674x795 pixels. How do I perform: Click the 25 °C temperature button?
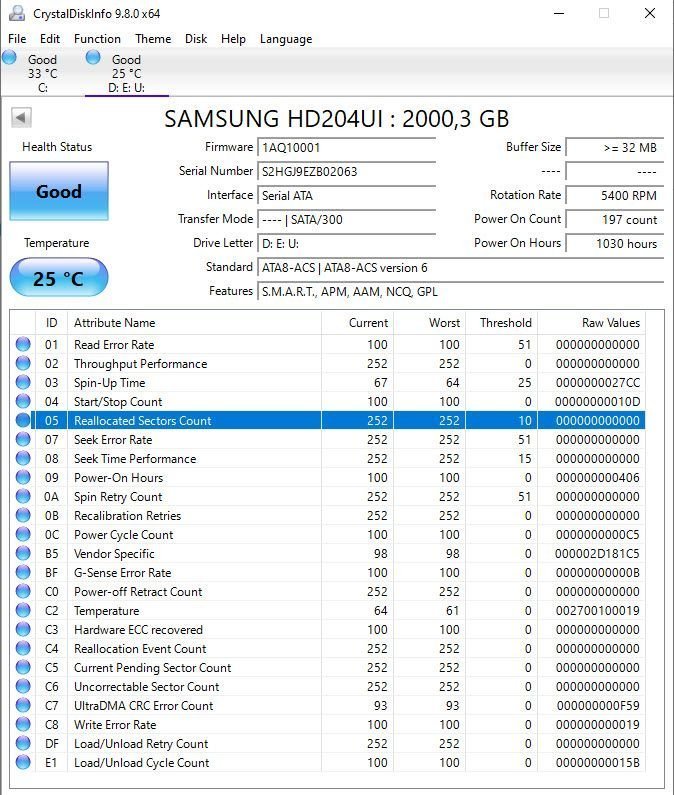click(x=59, y=277)
